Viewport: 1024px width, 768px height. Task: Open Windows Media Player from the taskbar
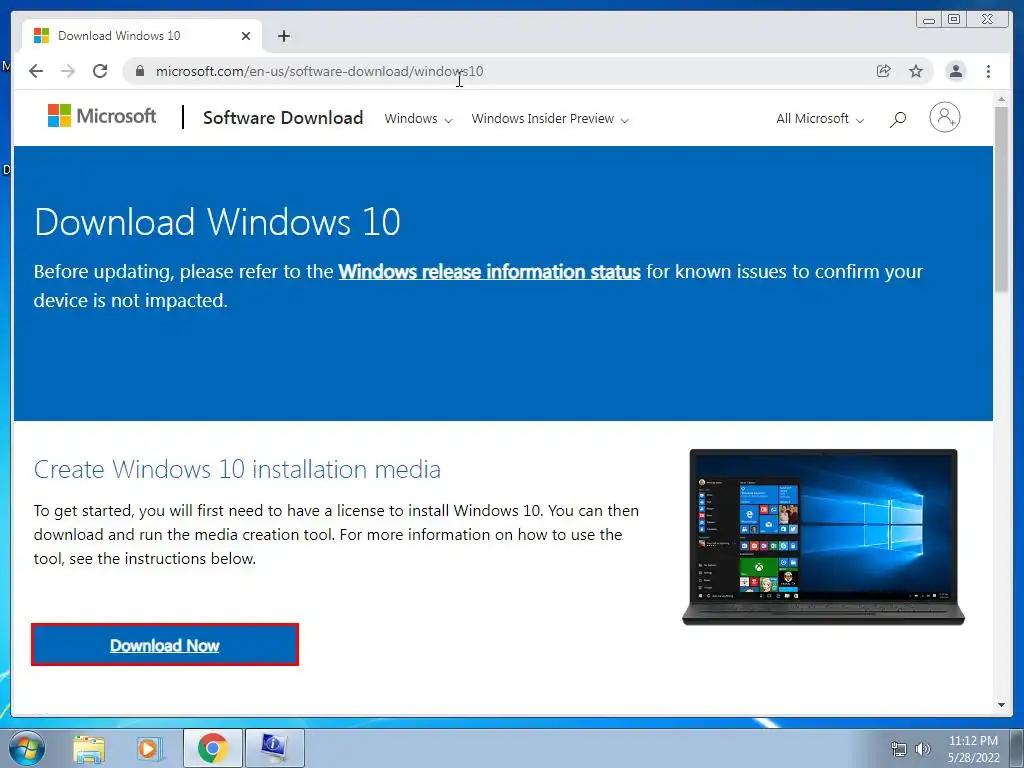pos(150,748)
